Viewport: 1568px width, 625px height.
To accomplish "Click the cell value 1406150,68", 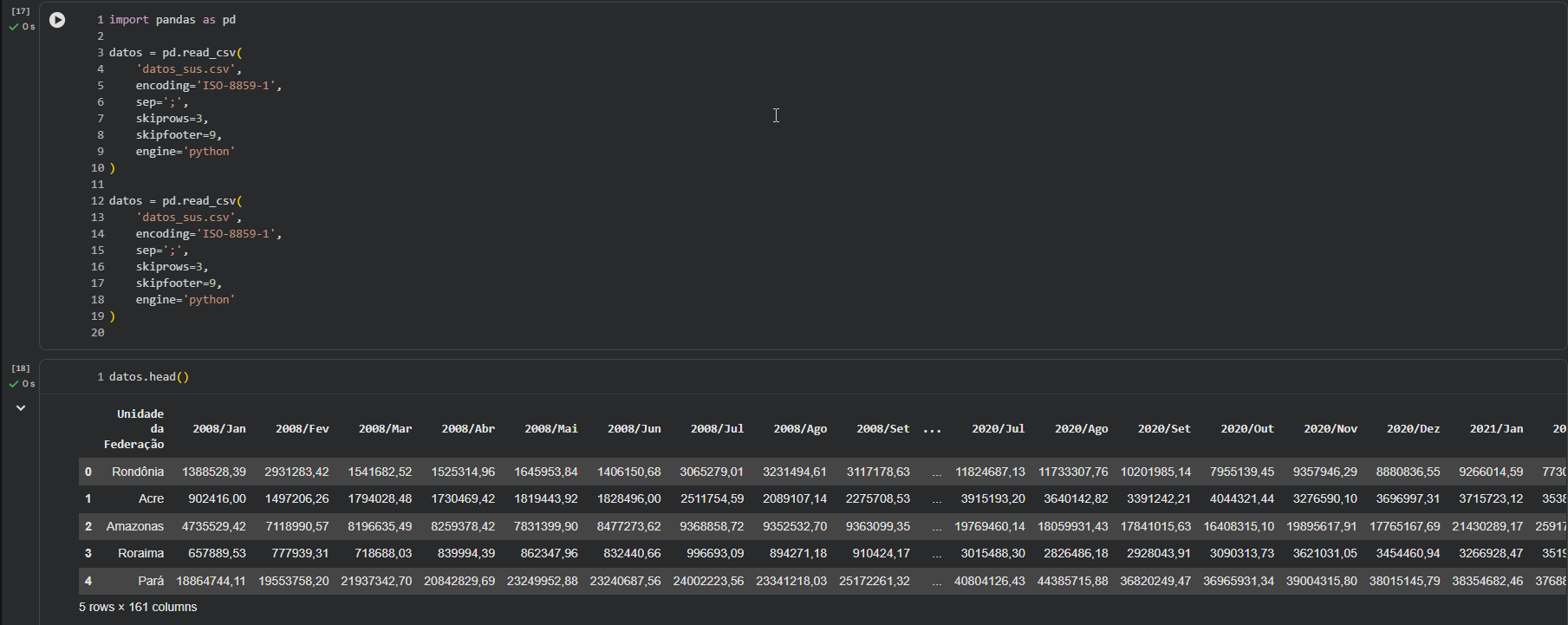I will (629, 472).
